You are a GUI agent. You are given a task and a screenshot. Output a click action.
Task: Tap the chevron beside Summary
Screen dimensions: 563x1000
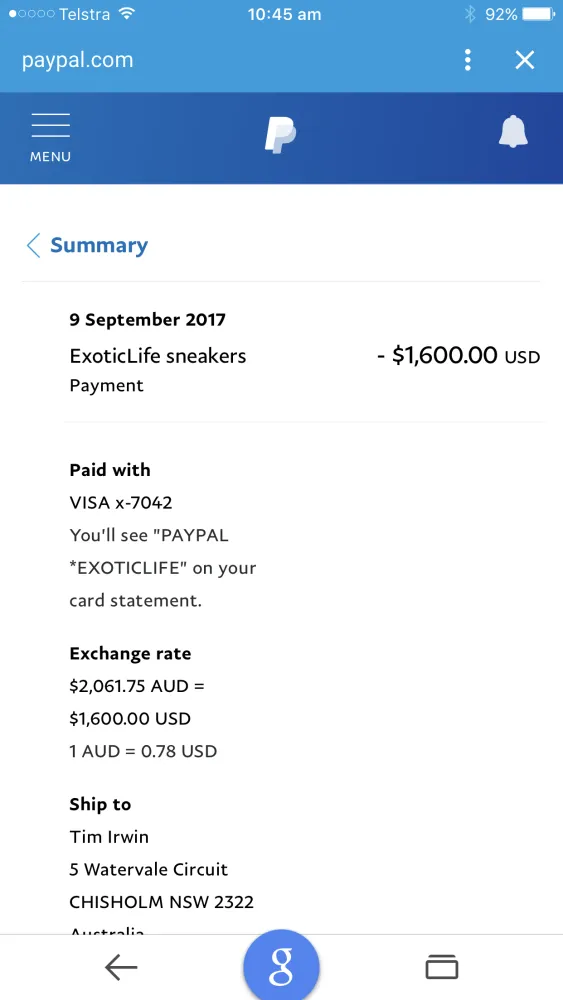pyautogui.click(x=33, y=245)
